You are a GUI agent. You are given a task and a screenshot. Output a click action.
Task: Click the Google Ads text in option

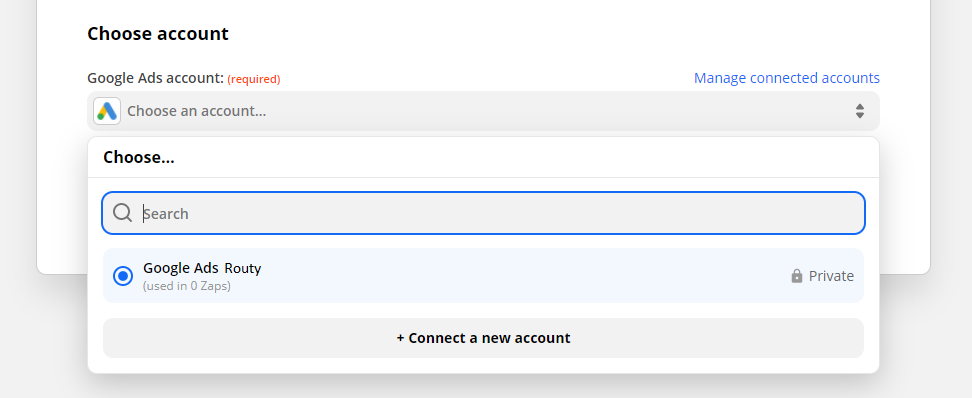(180, 268)
